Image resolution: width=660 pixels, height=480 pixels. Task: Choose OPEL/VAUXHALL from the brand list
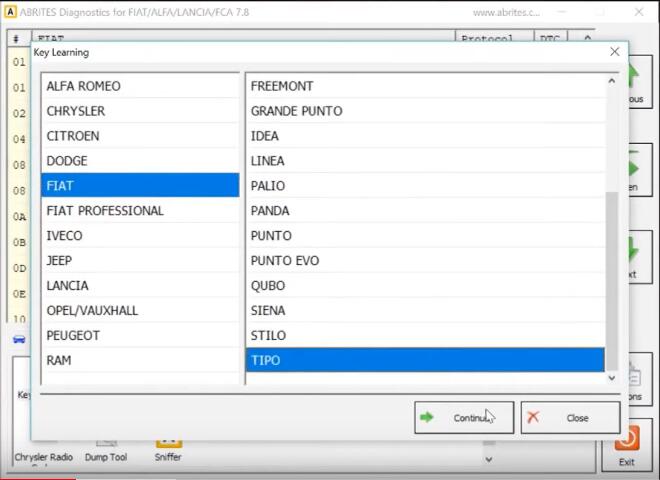[140, 310]
